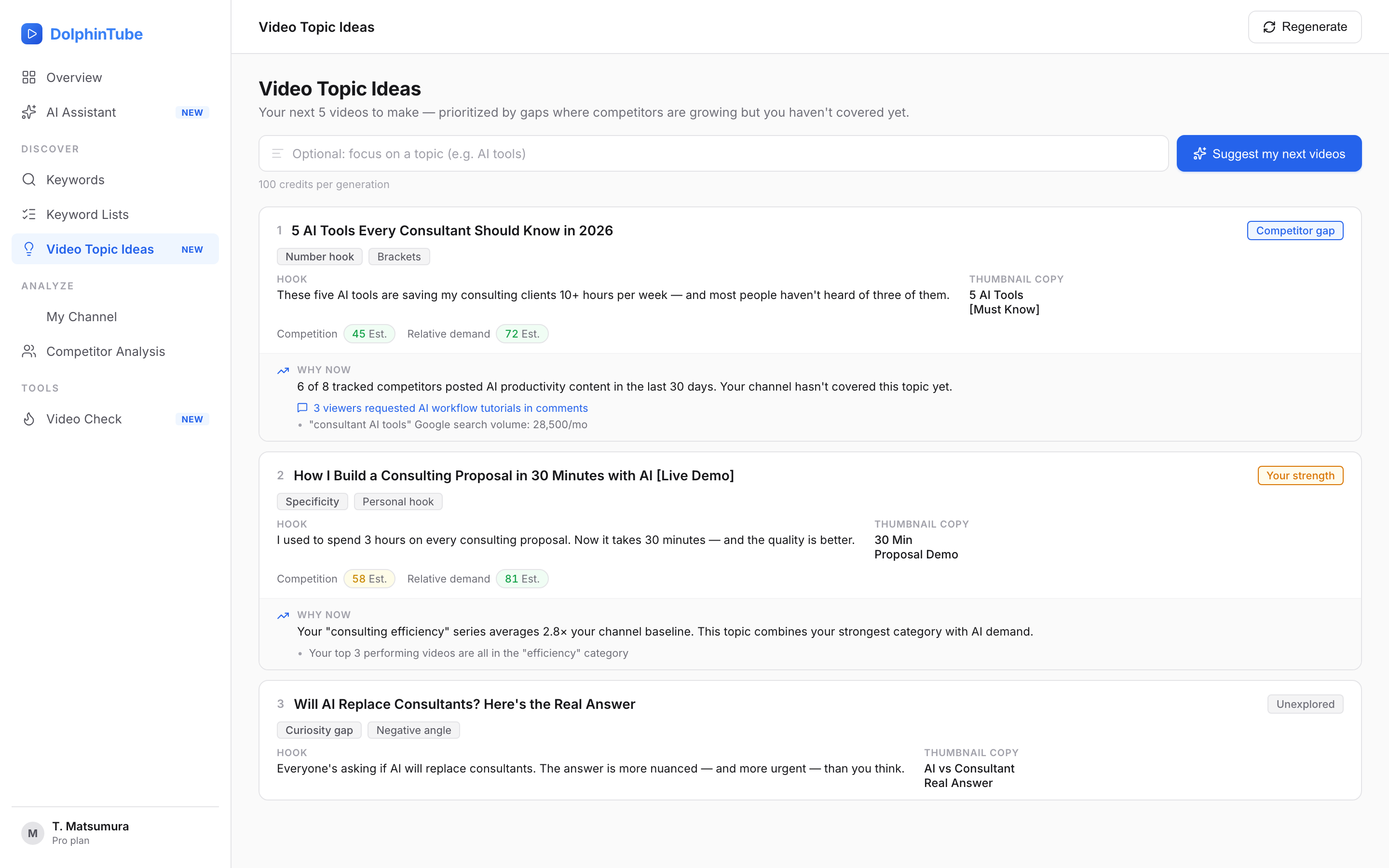Click the refresh icon in Regenerate
This screenshot has height=868, width=1389.
coord(1269,27)
